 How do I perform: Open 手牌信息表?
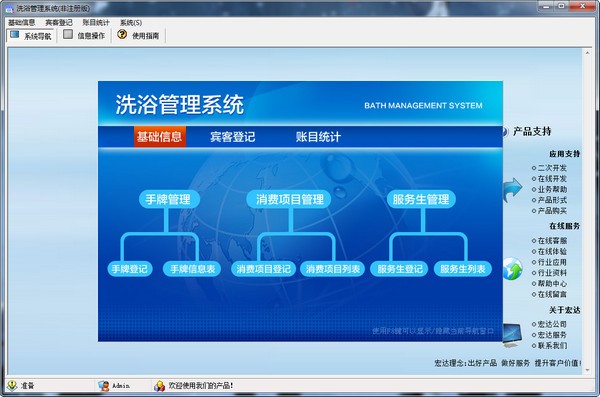192,269
